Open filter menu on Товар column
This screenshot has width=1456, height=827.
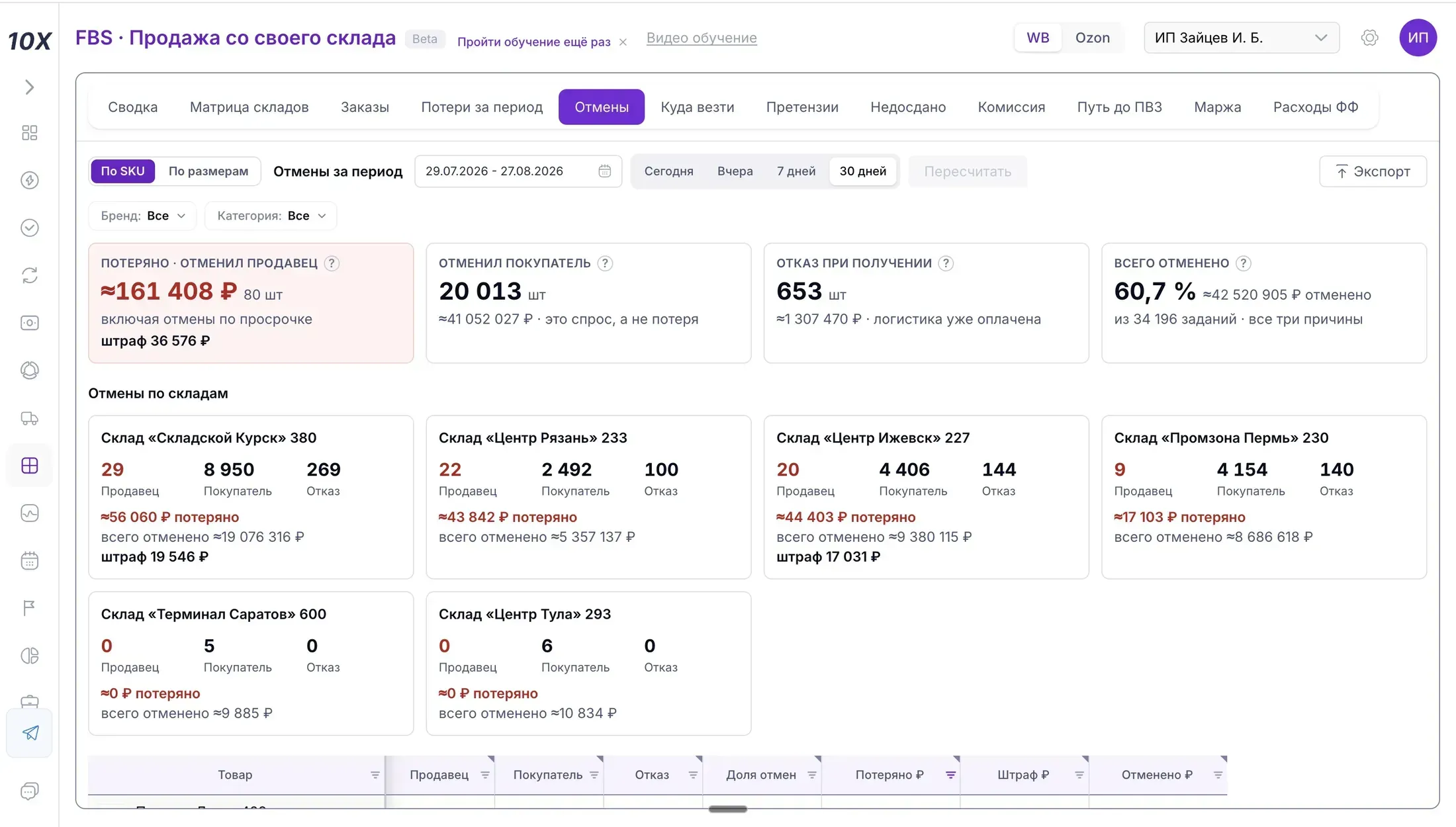375,775
